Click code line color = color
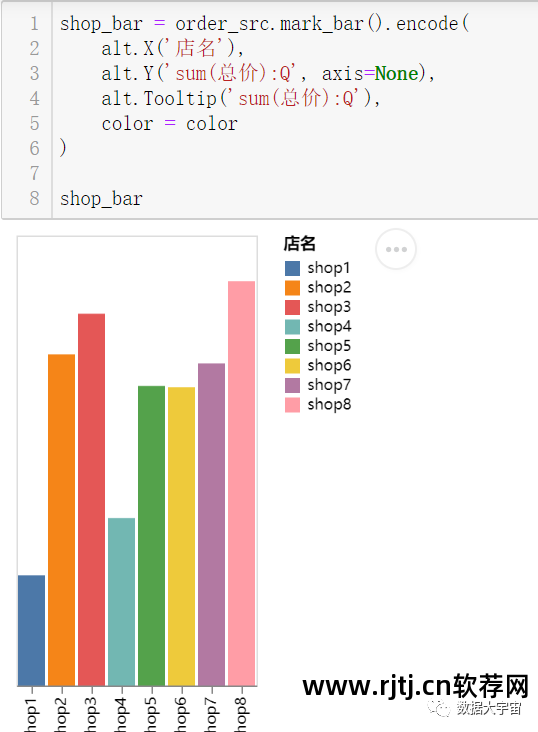This screenshot has width=538, height=732. [x=170, y=124]
